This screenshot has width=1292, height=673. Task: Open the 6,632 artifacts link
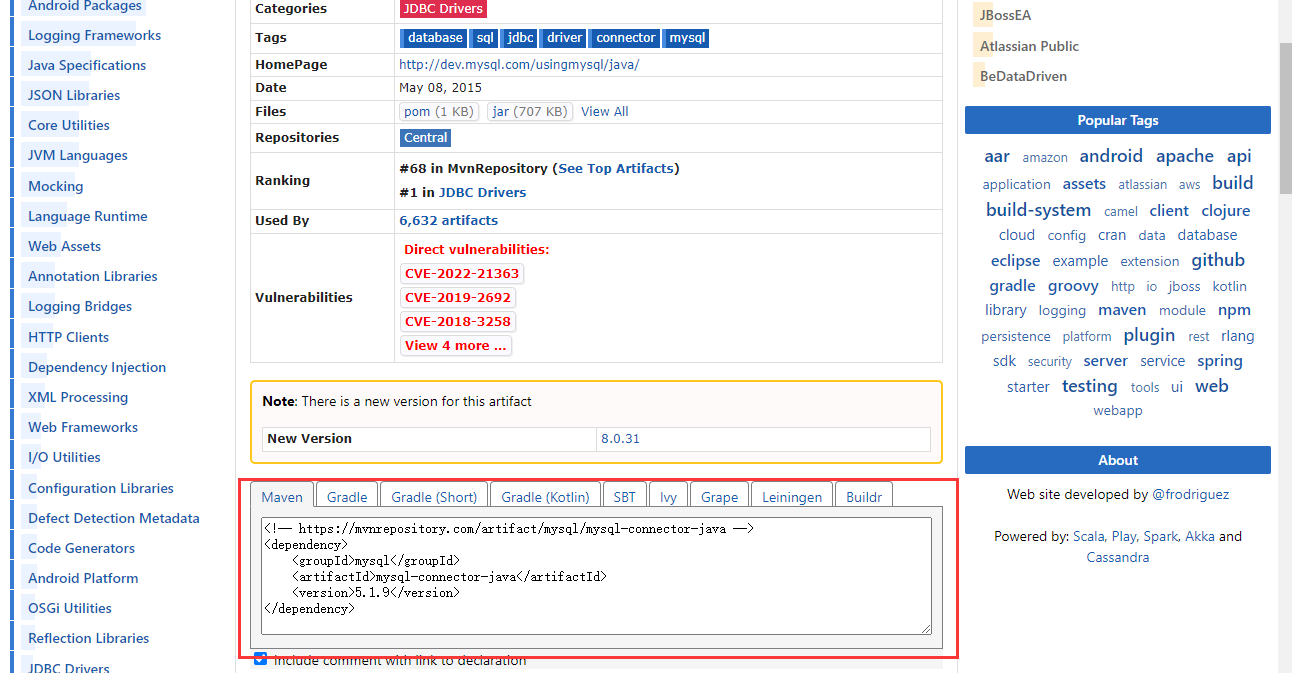(448, 220)
